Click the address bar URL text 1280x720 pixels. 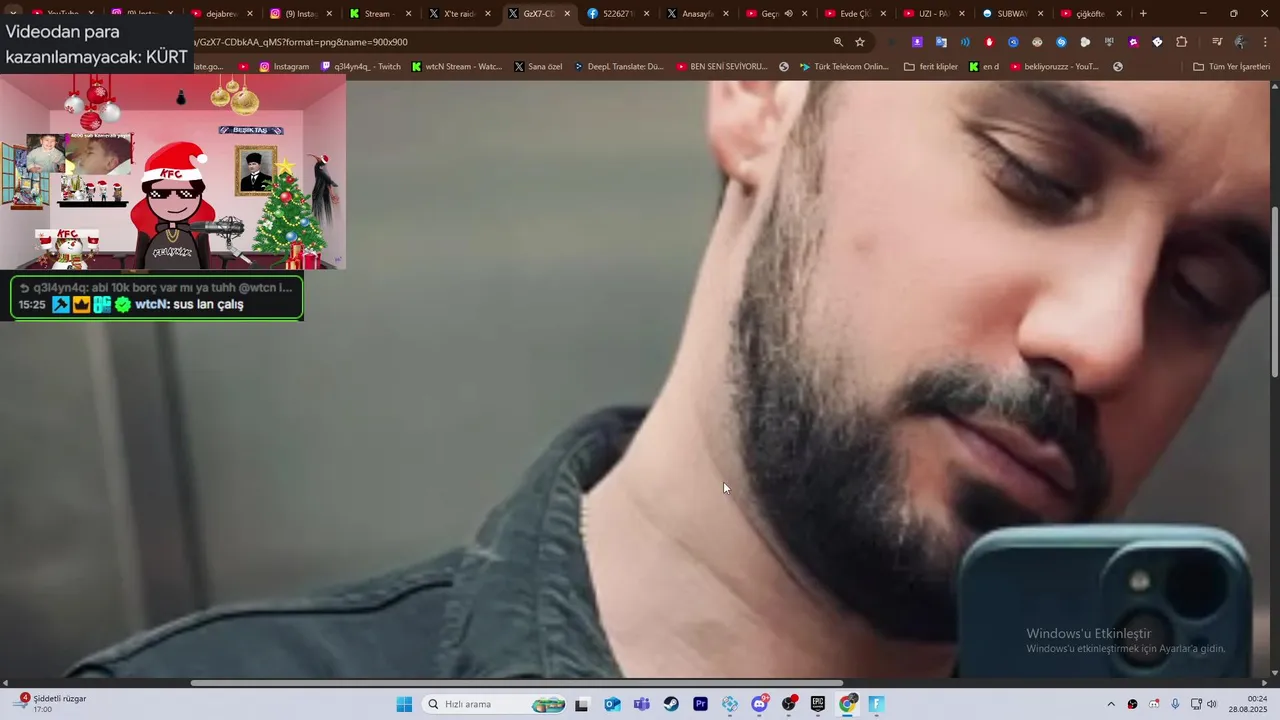300,42
